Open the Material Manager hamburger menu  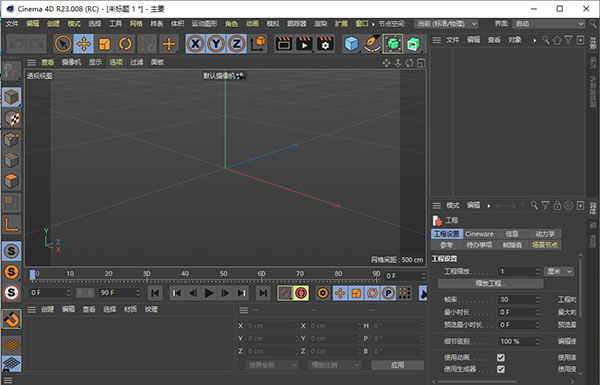32,309
